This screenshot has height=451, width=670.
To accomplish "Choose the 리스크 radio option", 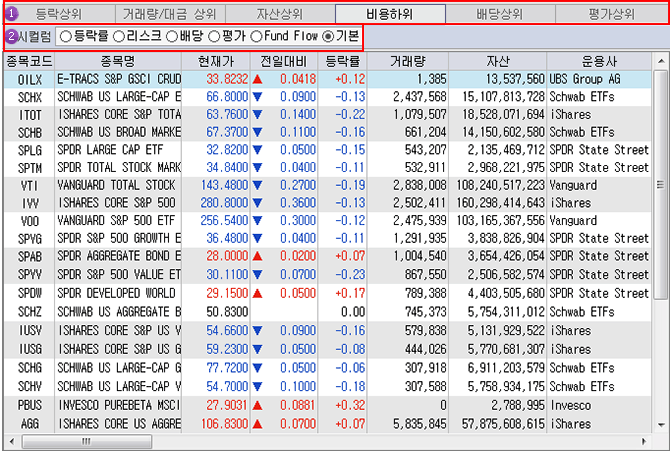I will click(x=118, y=37).
